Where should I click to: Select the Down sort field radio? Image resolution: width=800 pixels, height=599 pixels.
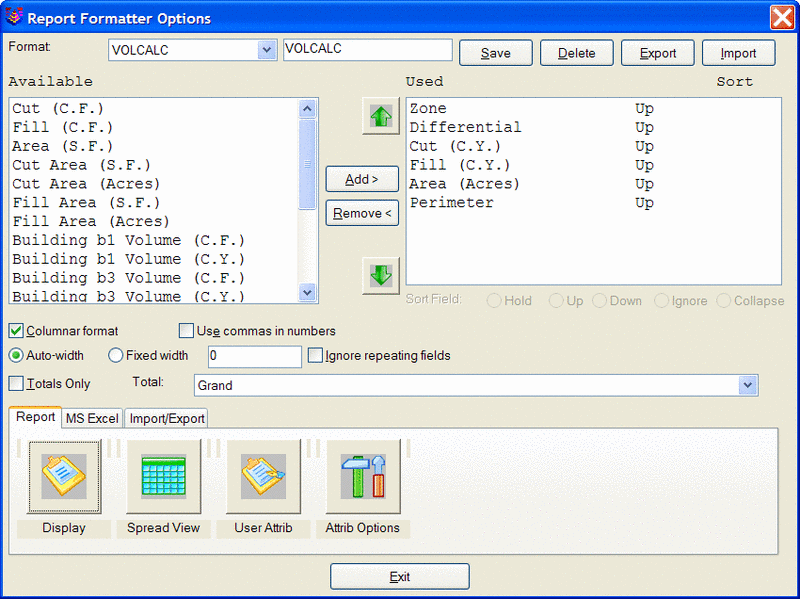click(599, 301)
